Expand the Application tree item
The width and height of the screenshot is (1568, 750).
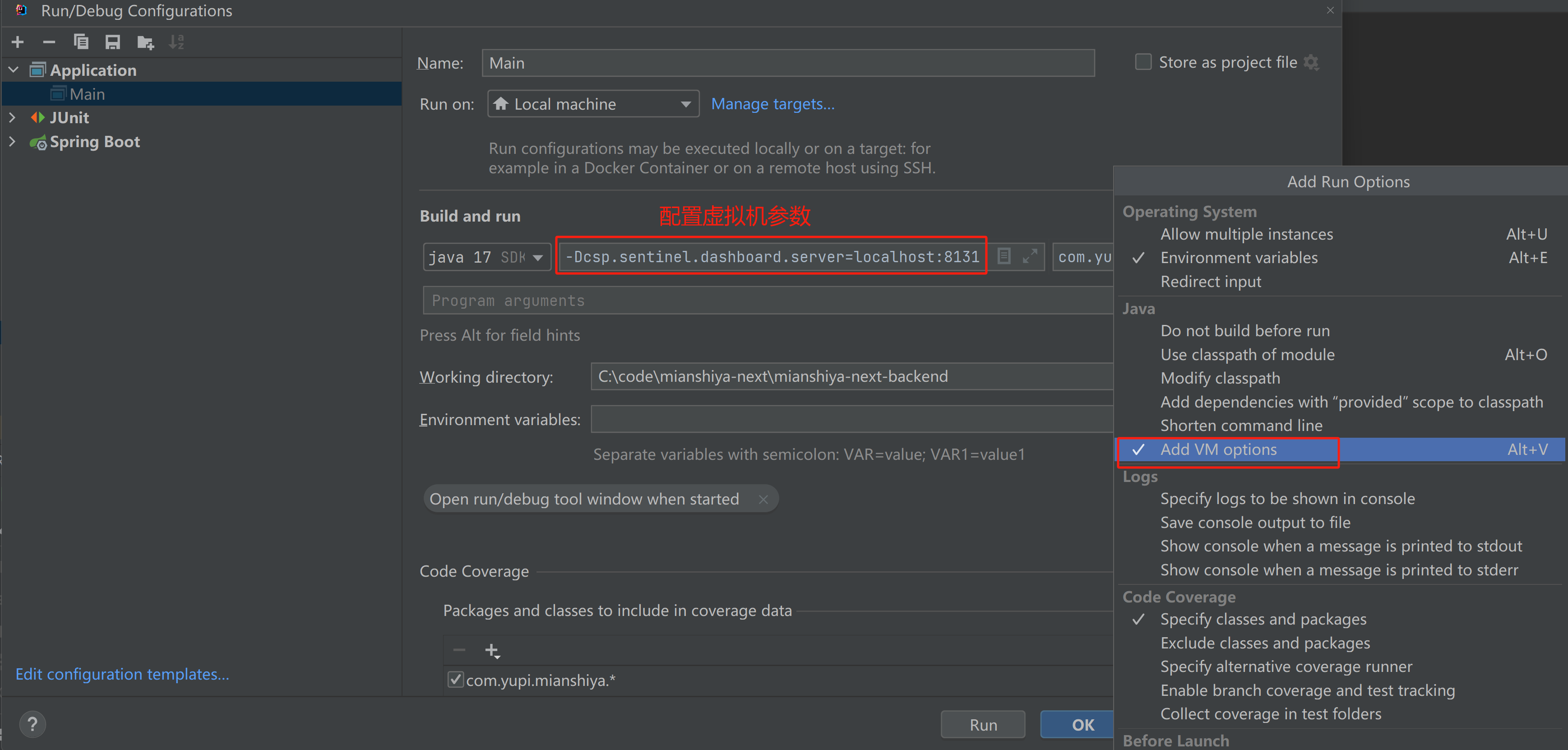click(15, 71)
